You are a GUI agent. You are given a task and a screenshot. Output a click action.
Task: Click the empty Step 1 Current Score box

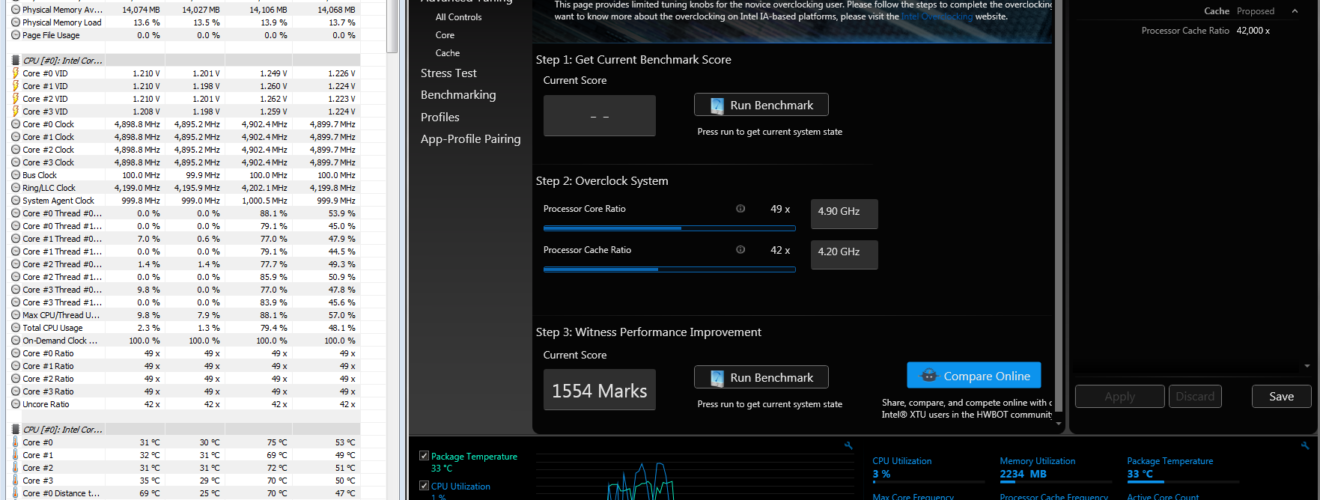point(599,116)
